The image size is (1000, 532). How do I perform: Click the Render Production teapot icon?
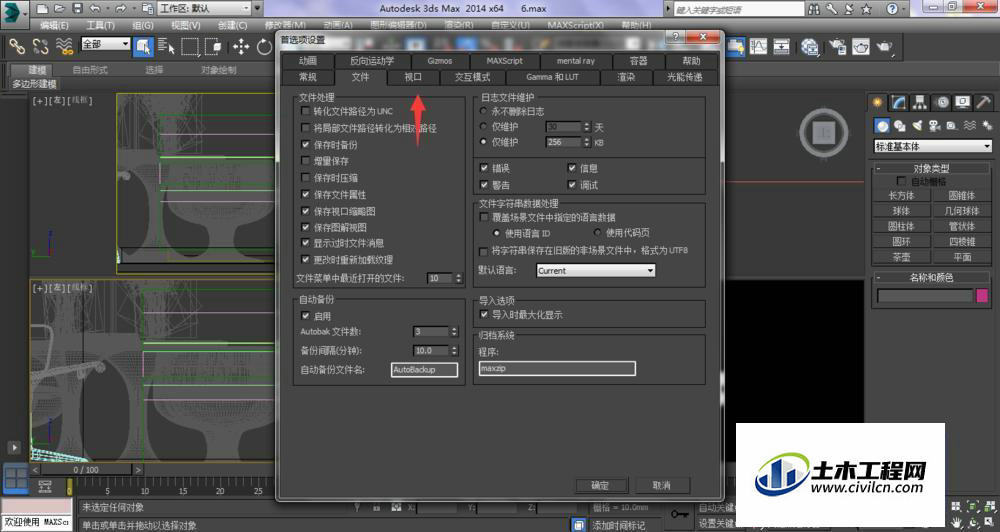[x=885, y=47]
